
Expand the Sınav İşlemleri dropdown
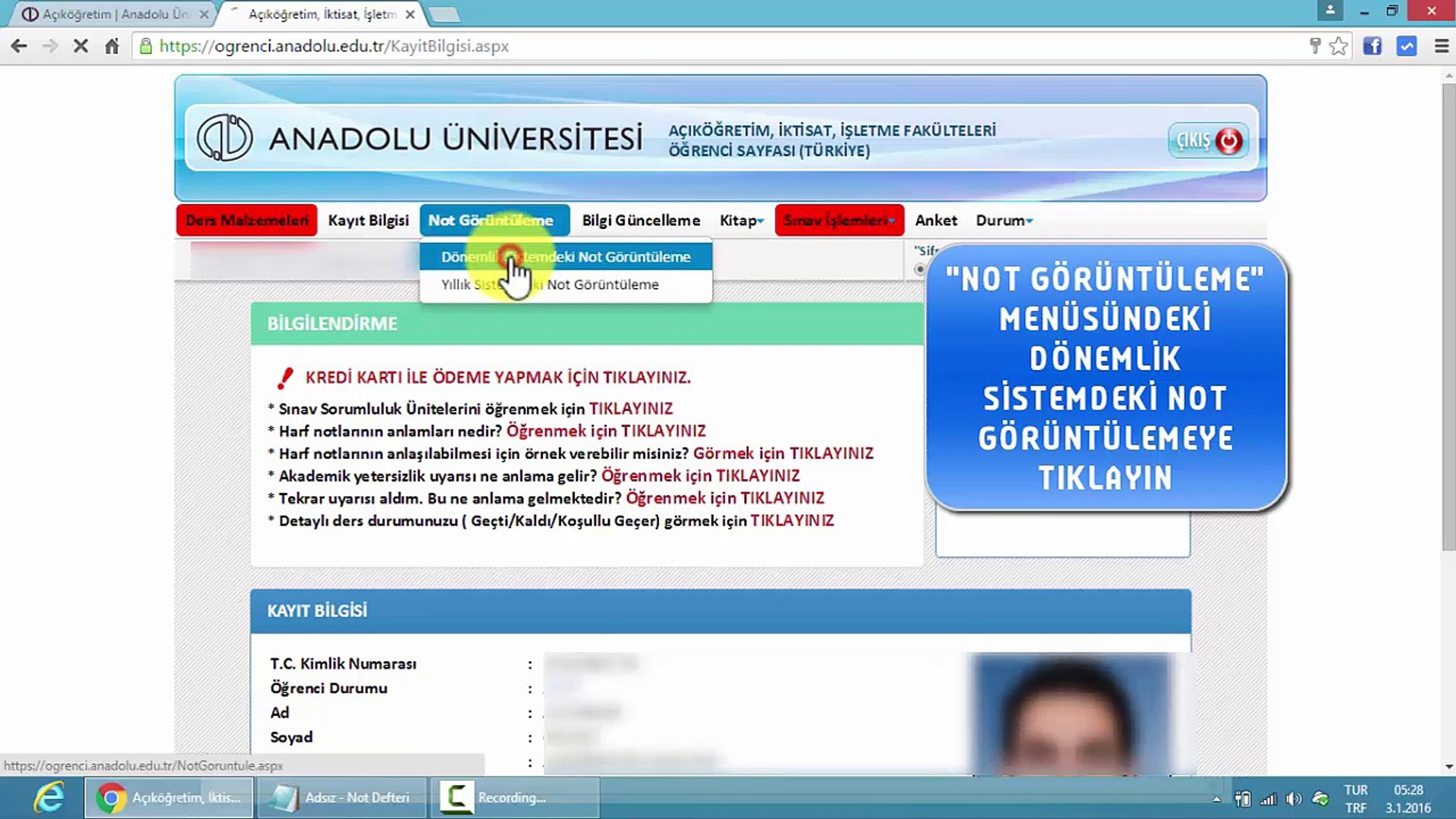[x=839, y=221]
